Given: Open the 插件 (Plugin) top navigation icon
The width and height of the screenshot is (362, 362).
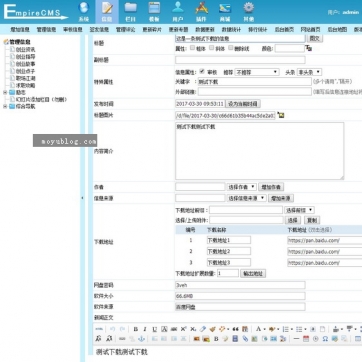Looking at the screenshot, I should point(201,11).
